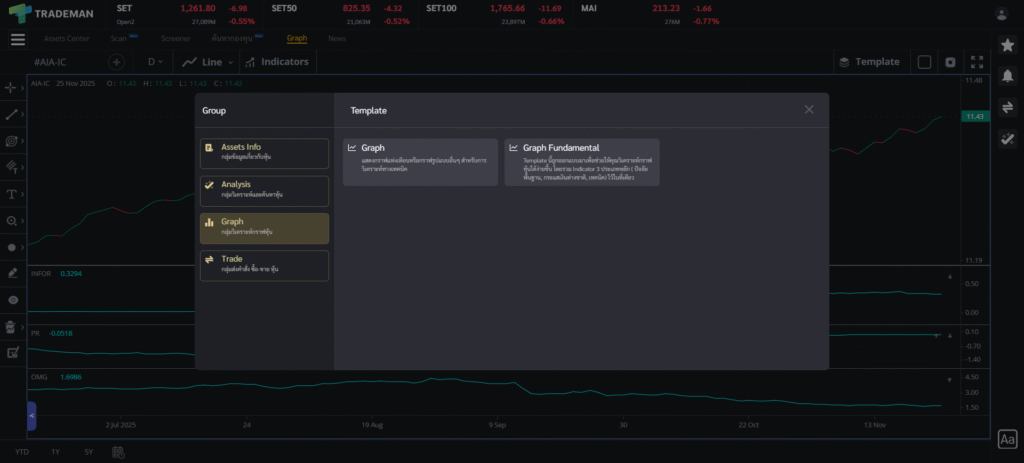Open the notifications bell icon
1024x463 pixels.
(1007, 77)
